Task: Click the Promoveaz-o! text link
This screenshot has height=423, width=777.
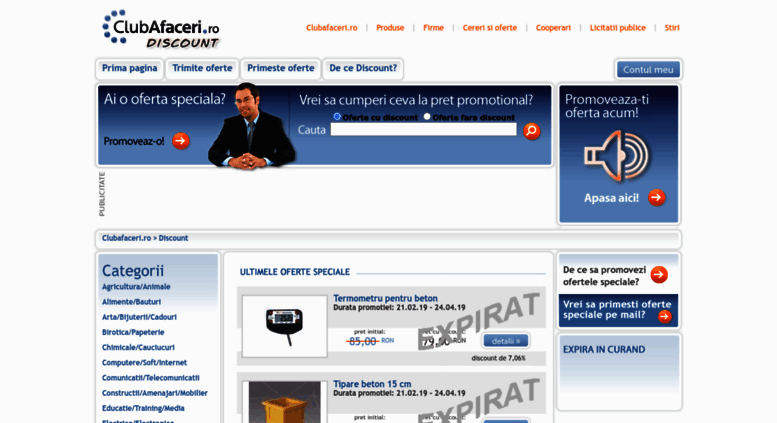Action: [134, 142]
